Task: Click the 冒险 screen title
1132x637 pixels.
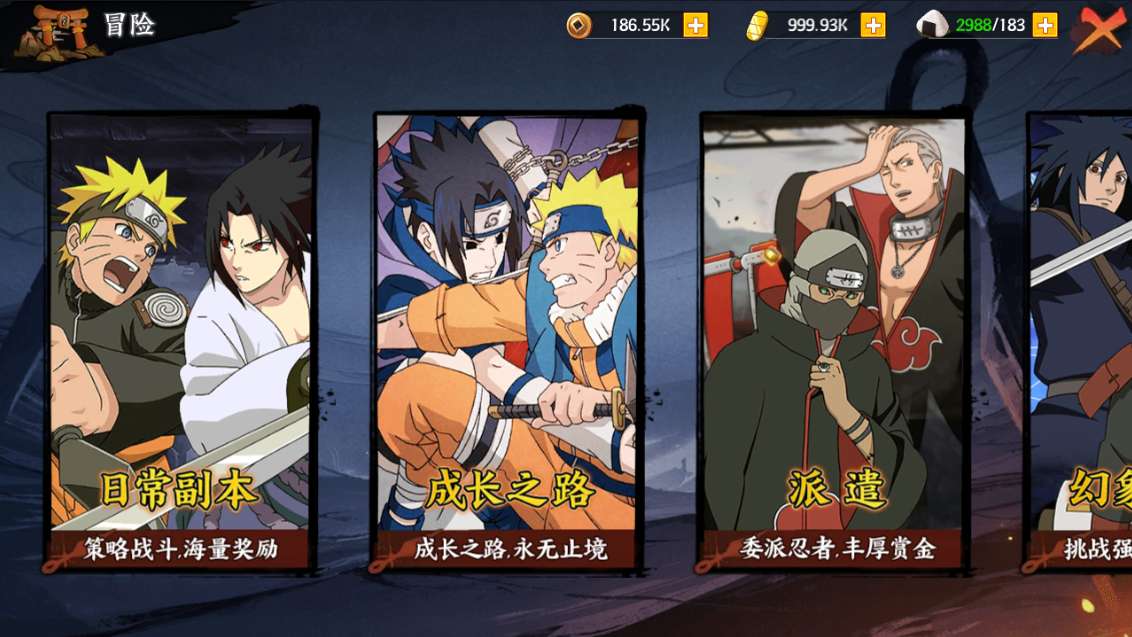Action: tap(129, 25)
